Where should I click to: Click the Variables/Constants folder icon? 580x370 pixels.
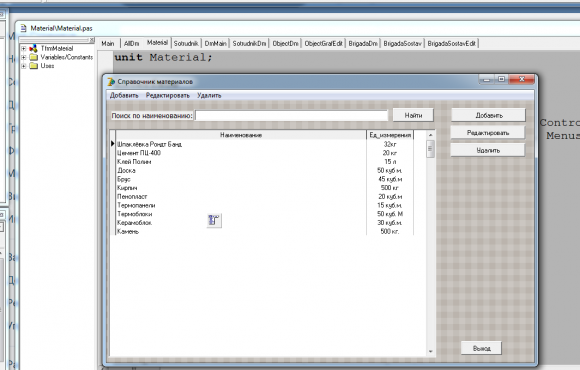point(34,57)
